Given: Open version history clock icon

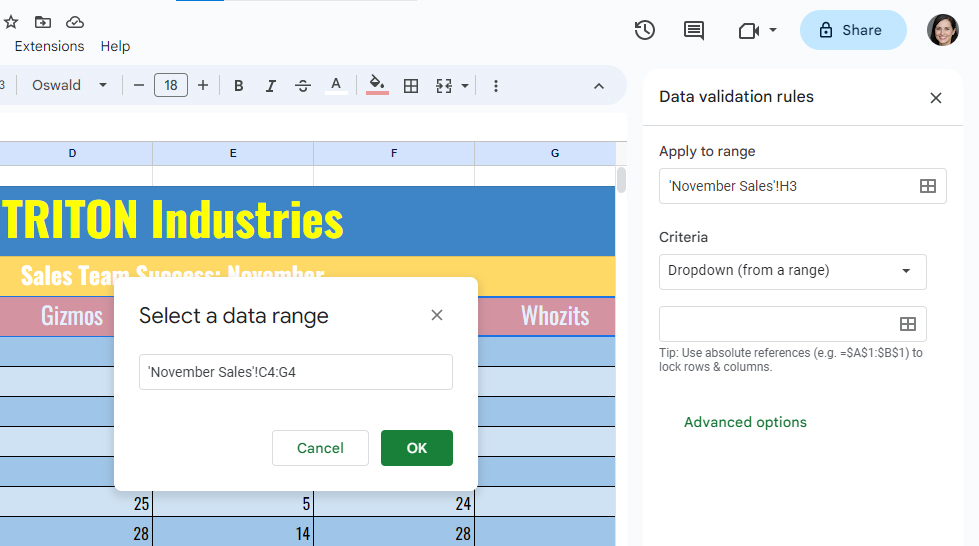Looking at the screenshot, I should [644, 30].
